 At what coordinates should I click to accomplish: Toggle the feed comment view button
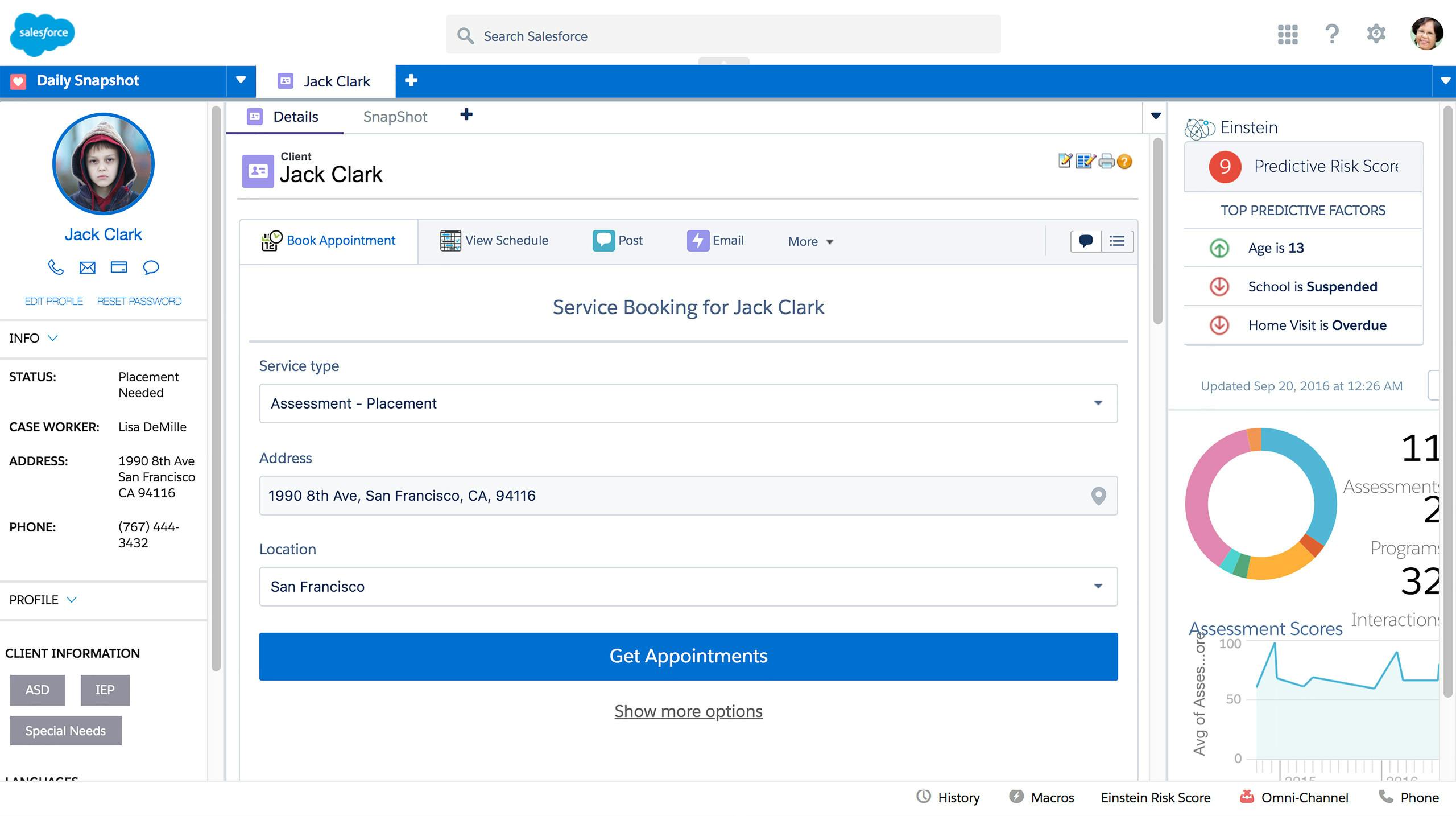(x=1086, y=241)
